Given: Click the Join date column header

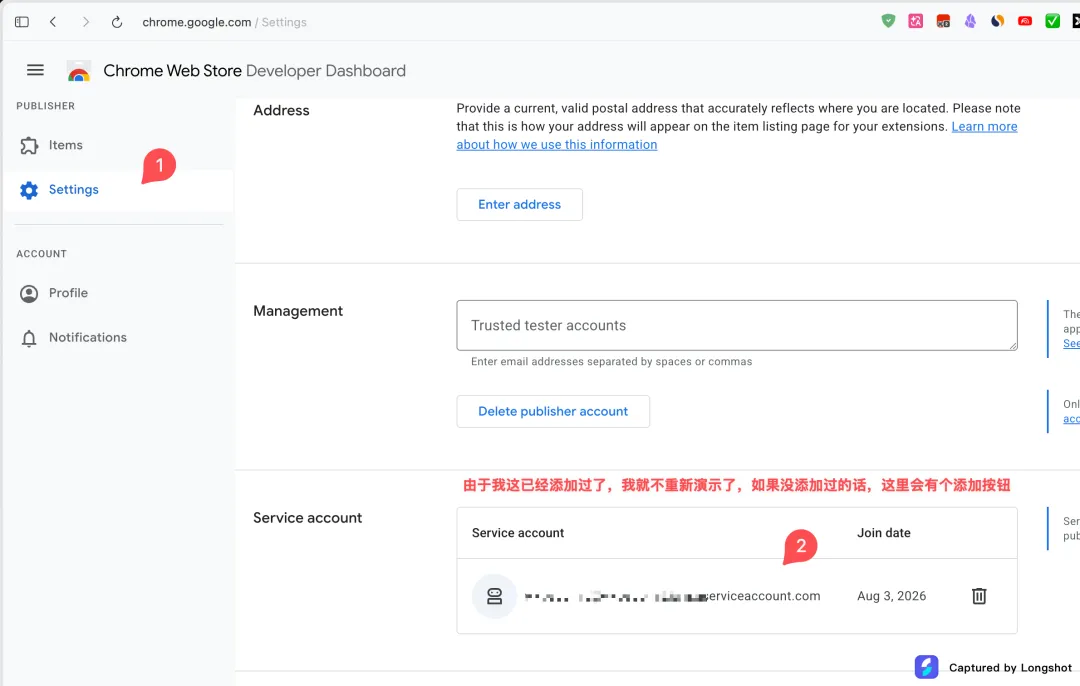Looking at the screenshot, I should pos(884,533).
